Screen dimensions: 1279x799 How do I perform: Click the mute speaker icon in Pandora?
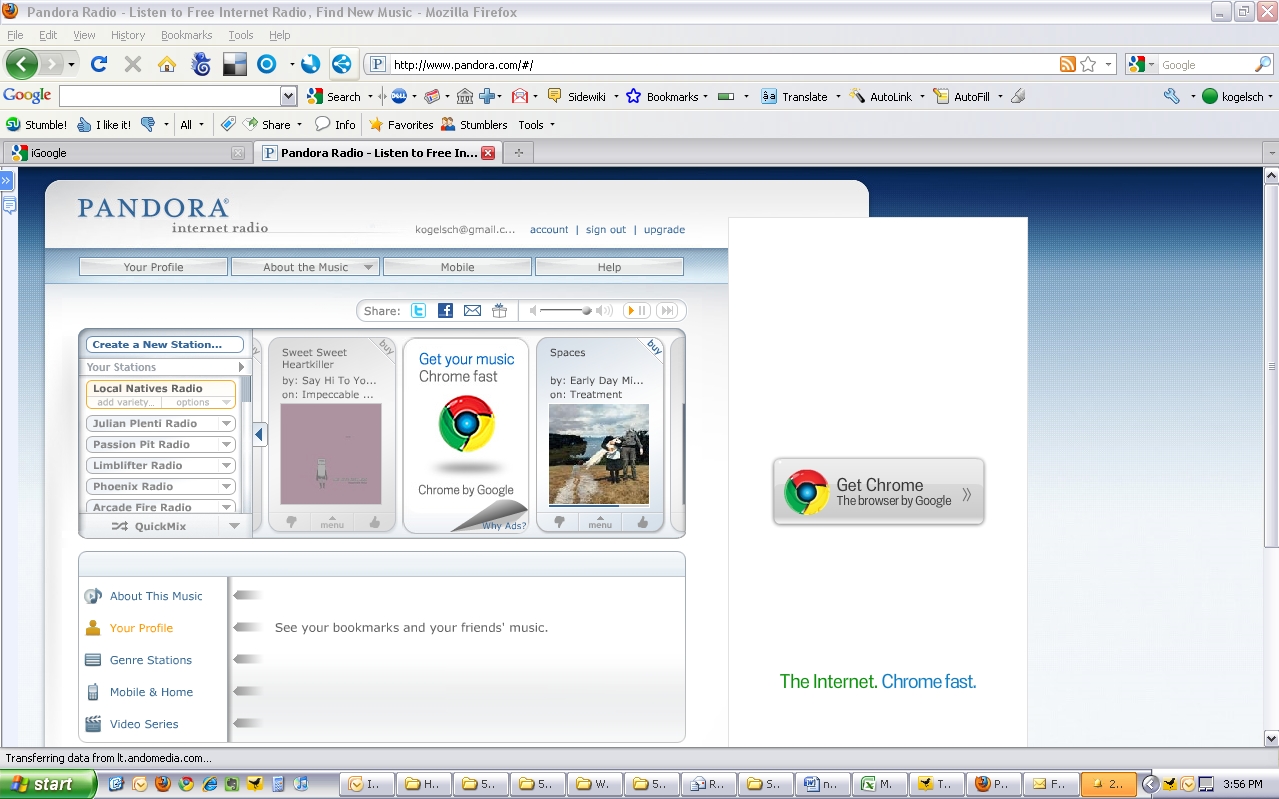[533, 311]
